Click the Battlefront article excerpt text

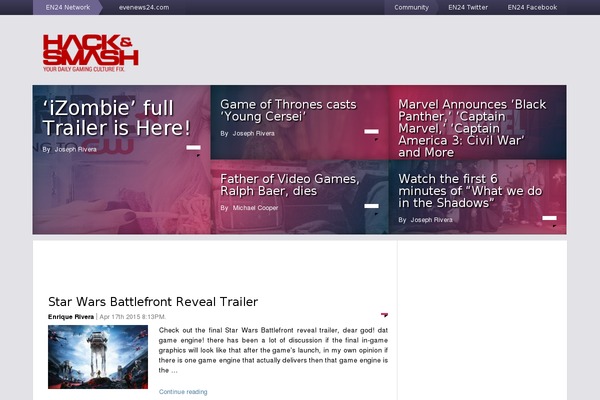(x=273, y=350)
